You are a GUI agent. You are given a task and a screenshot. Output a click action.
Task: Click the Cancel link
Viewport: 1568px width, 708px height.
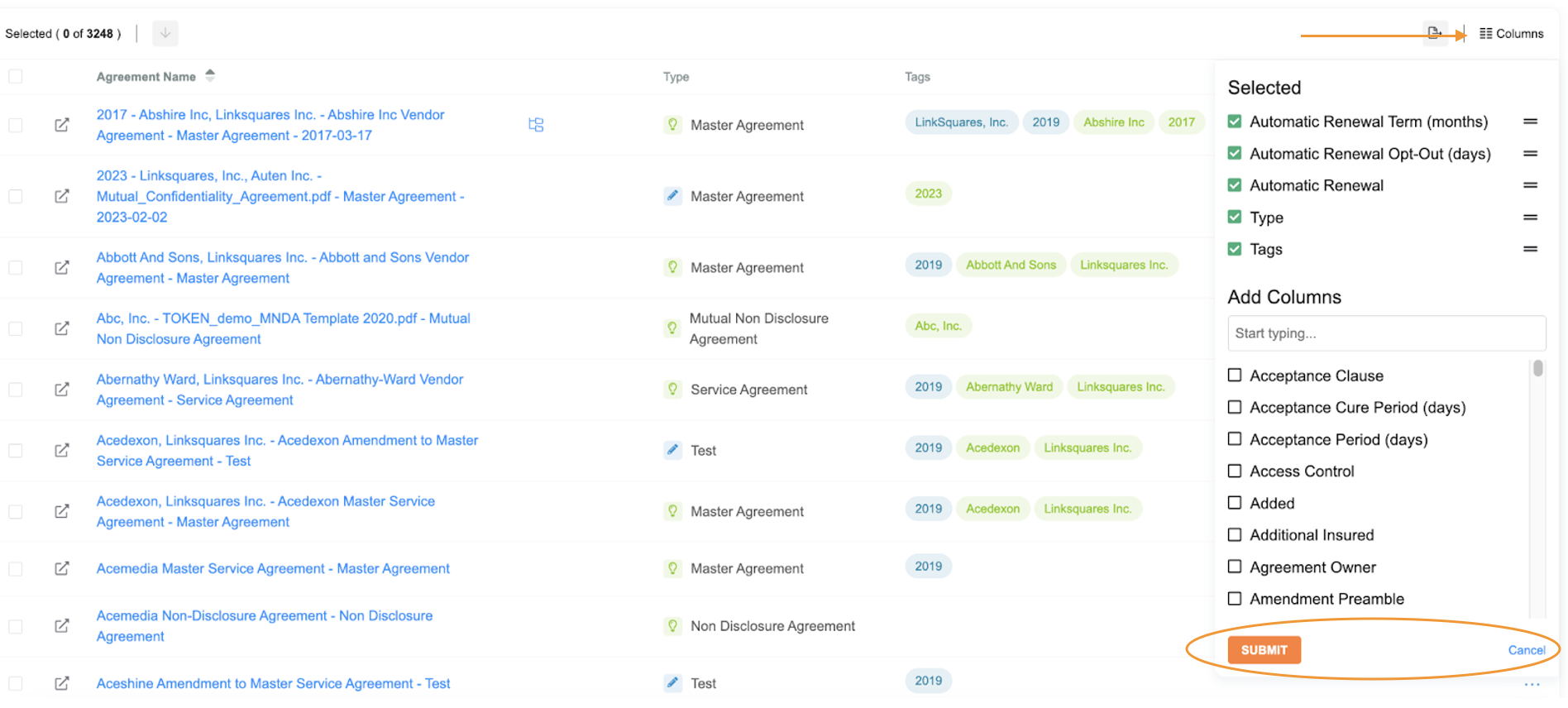(1526, 650)
